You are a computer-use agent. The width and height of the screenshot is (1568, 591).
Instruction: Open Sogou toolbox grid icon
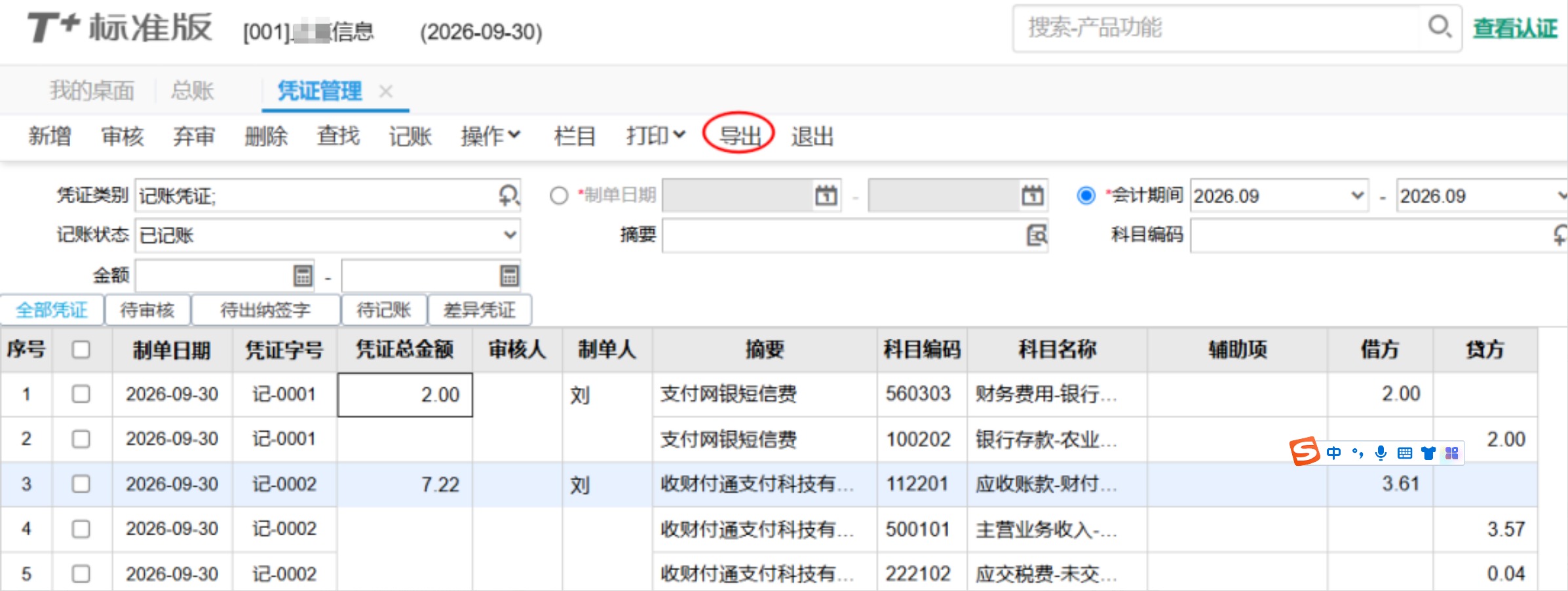click(x=1451, y=453)
